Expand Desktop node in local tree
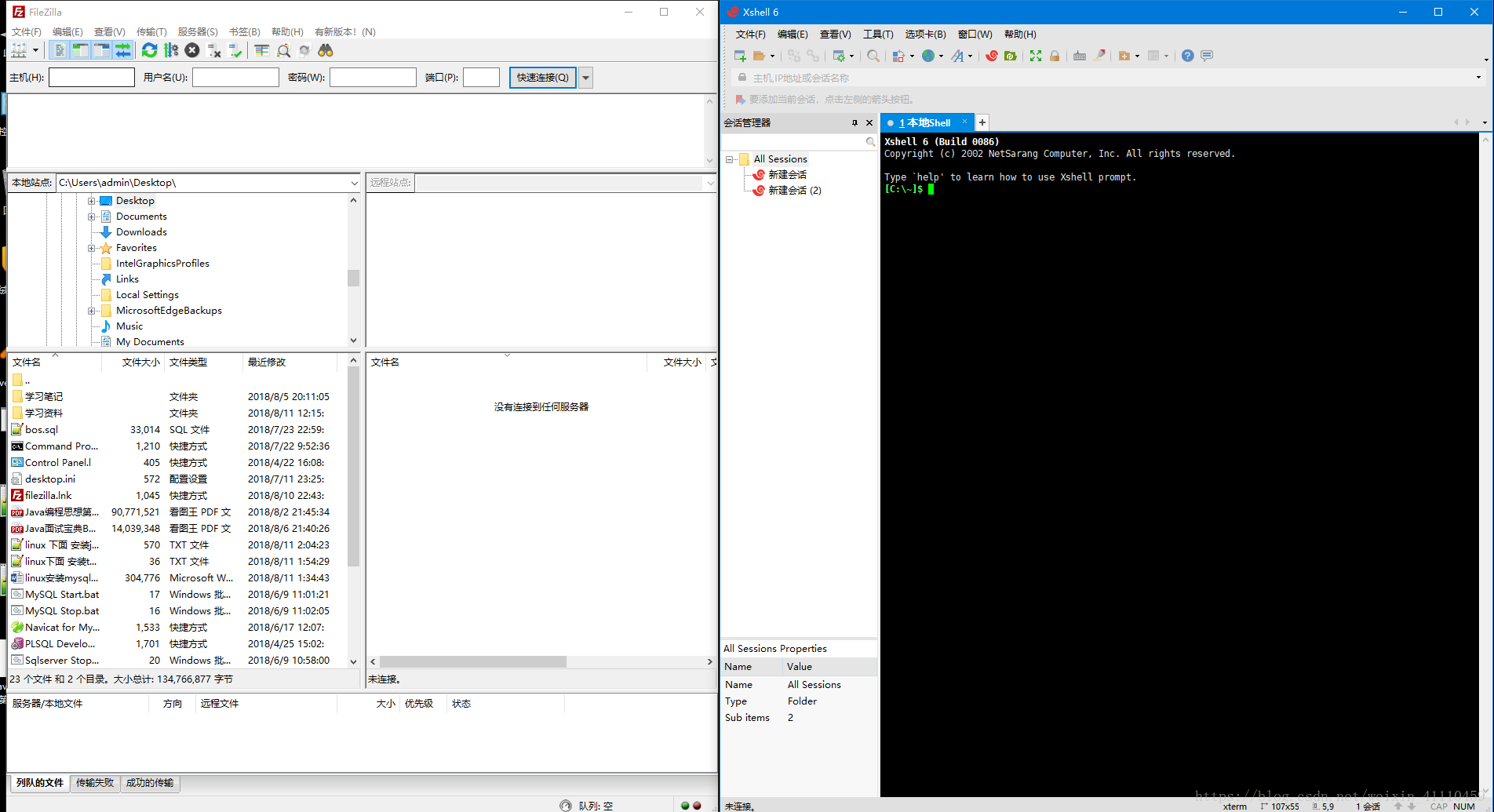The image size is (1494, 812). [91, 201]
